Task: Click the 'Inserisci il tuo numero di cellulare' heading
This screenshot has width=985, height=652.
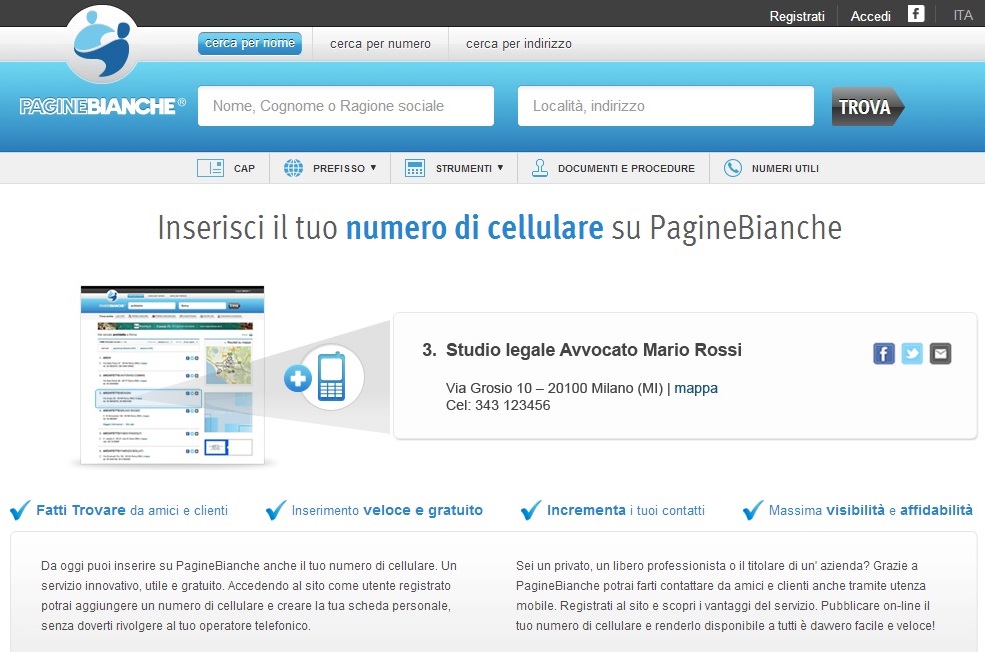Action: (x=499, y=227)
